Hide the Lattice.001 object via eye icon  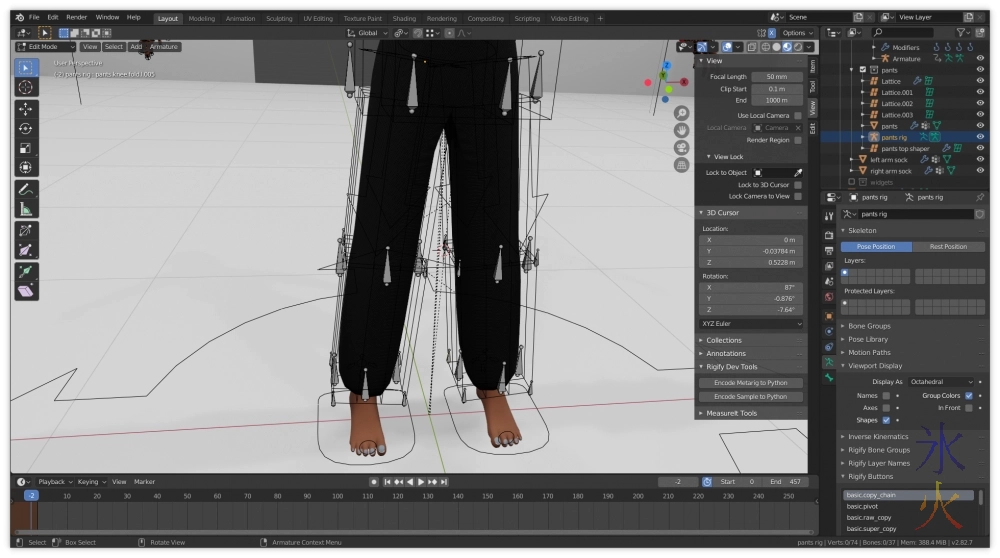tap(980, 93)
